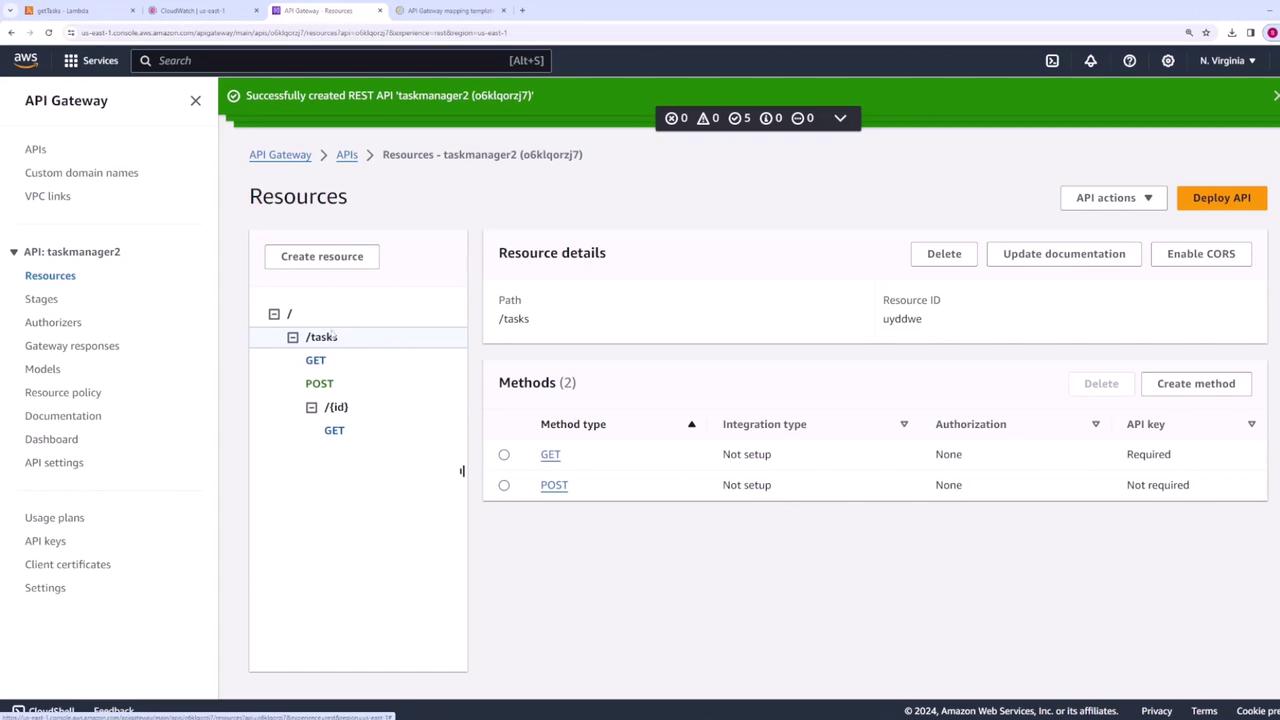The width and height of the screenshot is (1280, 720).
Task: Open the Services grid menu
Action: [91, 60]
